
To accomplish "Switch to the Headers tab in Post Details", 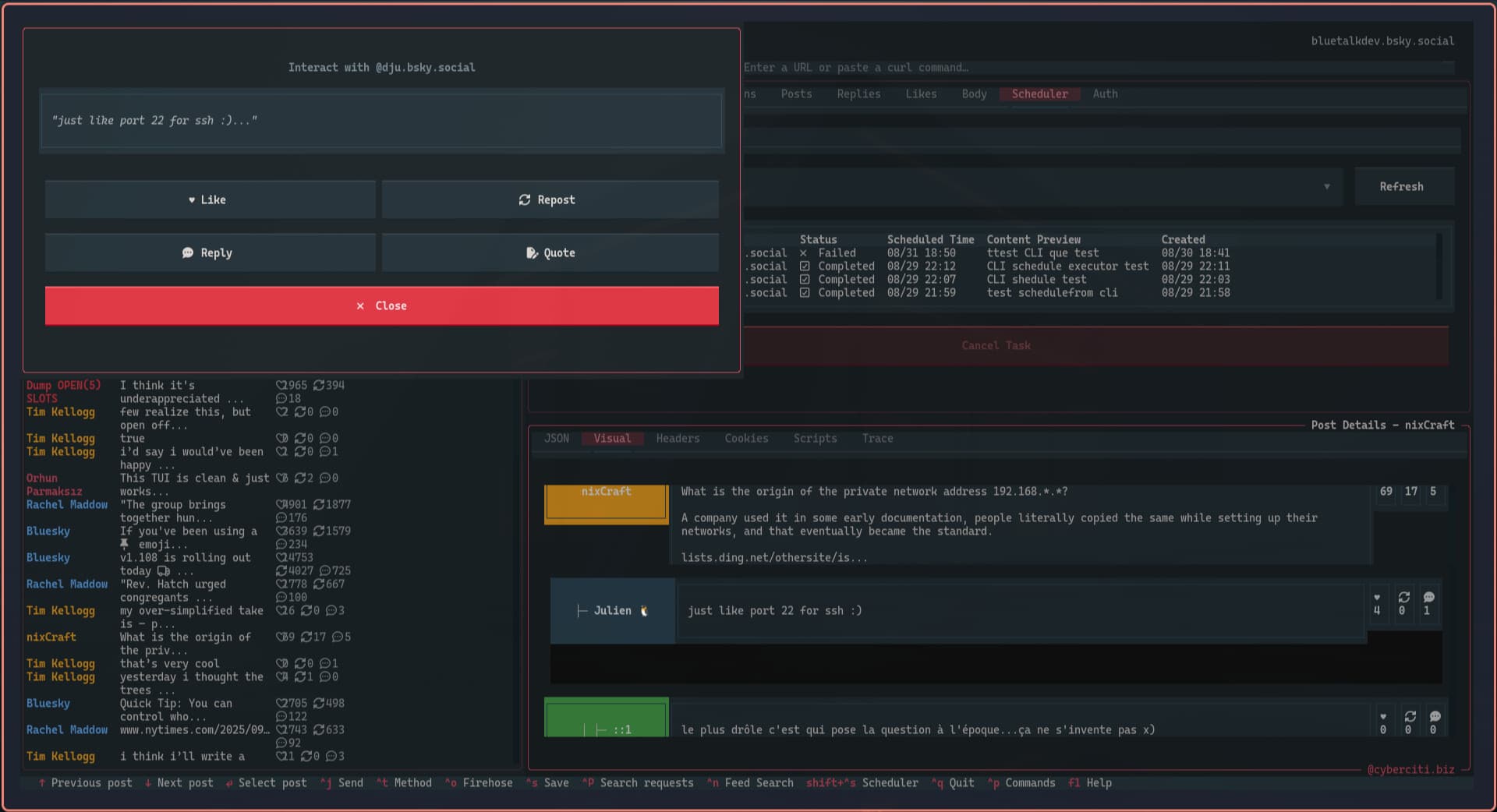I will 677,438.
